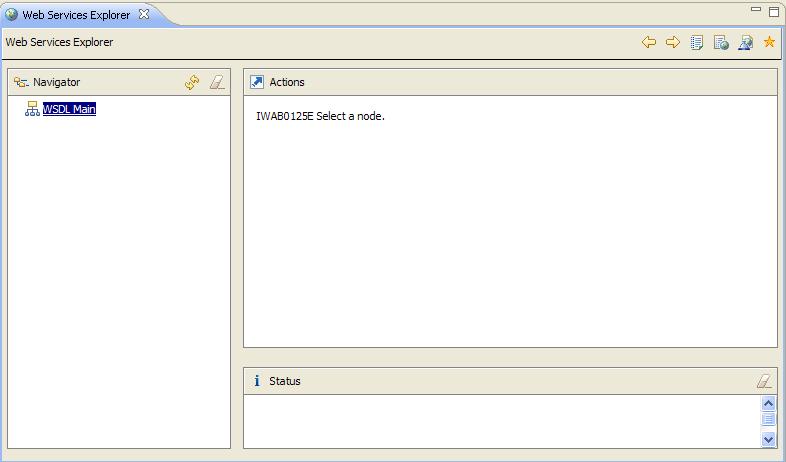Image resolution: width=786 pixels, height=462 pixels.
Task: Minimize the Web Services Explorer view
Action: 756,9
